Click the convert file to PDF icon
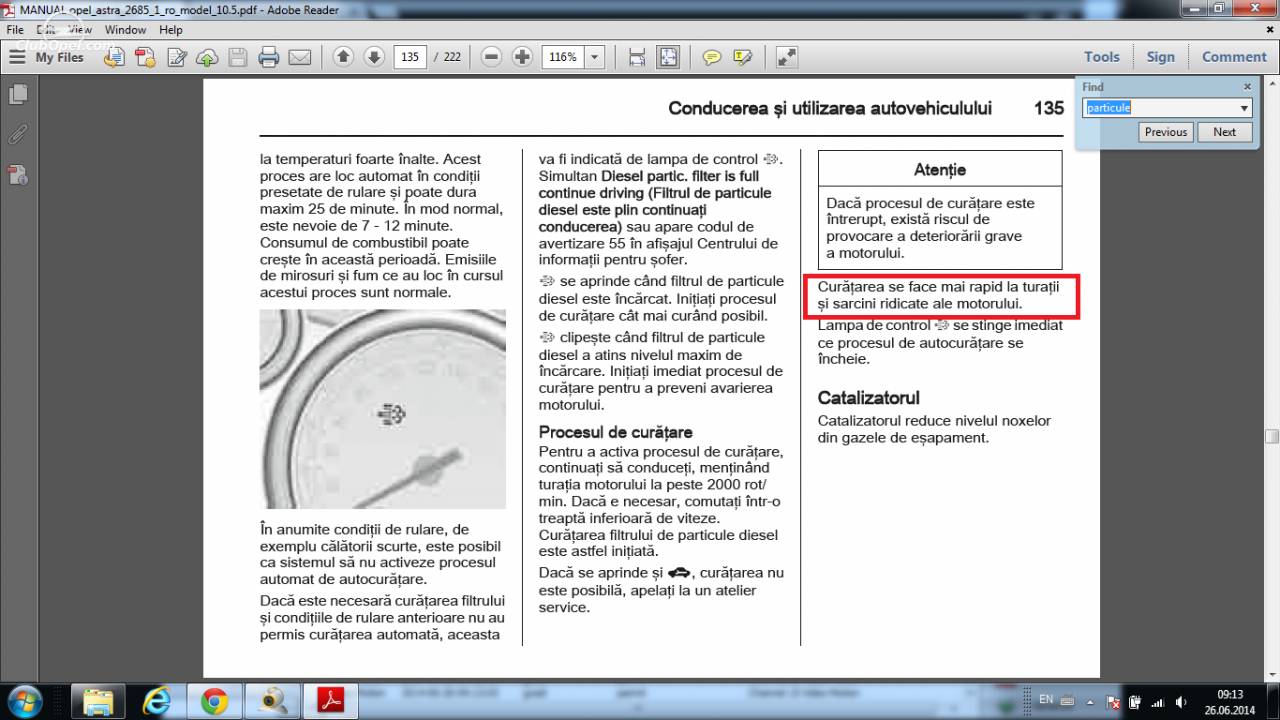 coord(115,57)
